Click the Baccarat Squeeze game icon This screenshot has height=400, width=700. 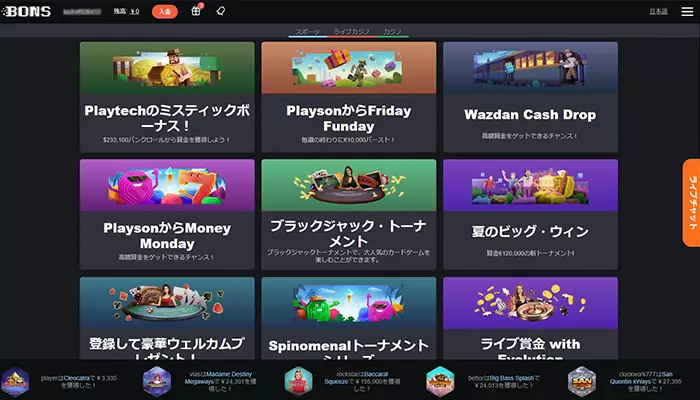point(298,381)
